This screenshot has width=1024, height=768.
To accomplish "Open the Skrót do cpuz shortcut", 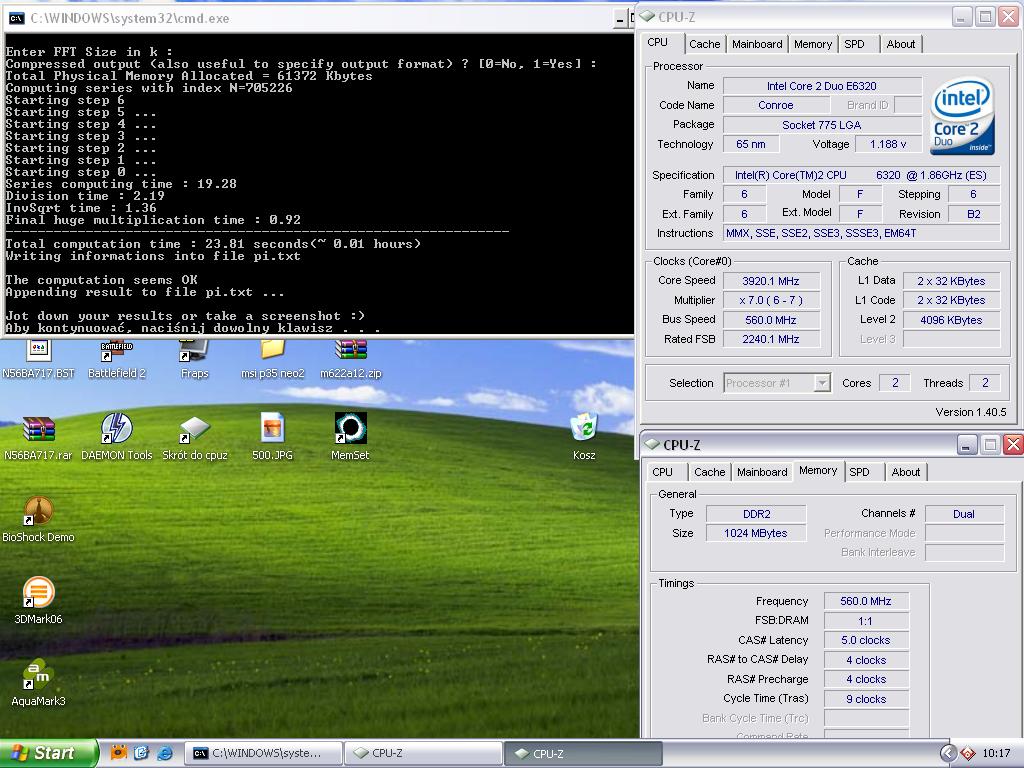I will tap(195, 437).
